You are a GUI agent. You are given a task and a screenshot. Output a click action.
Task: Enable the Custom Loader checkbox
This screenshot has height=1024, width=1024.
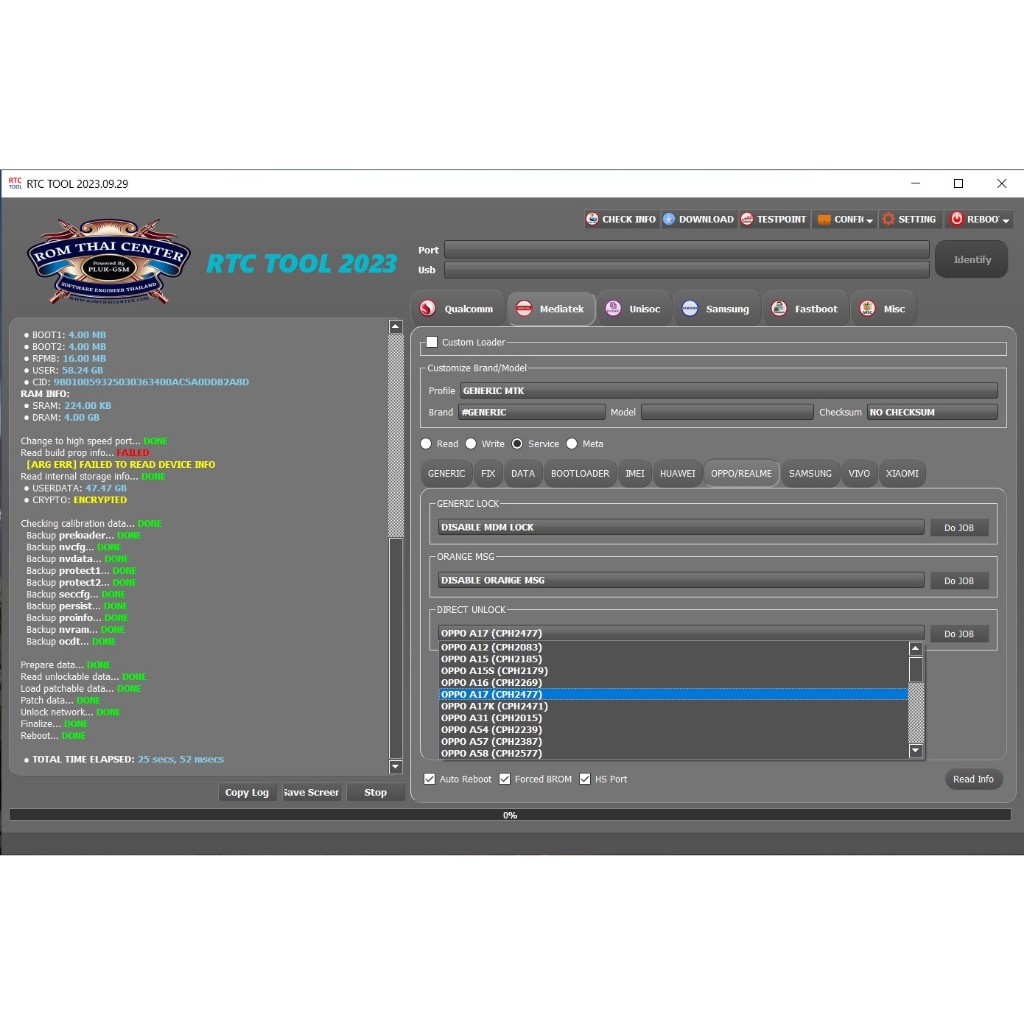tap(432, 342)
